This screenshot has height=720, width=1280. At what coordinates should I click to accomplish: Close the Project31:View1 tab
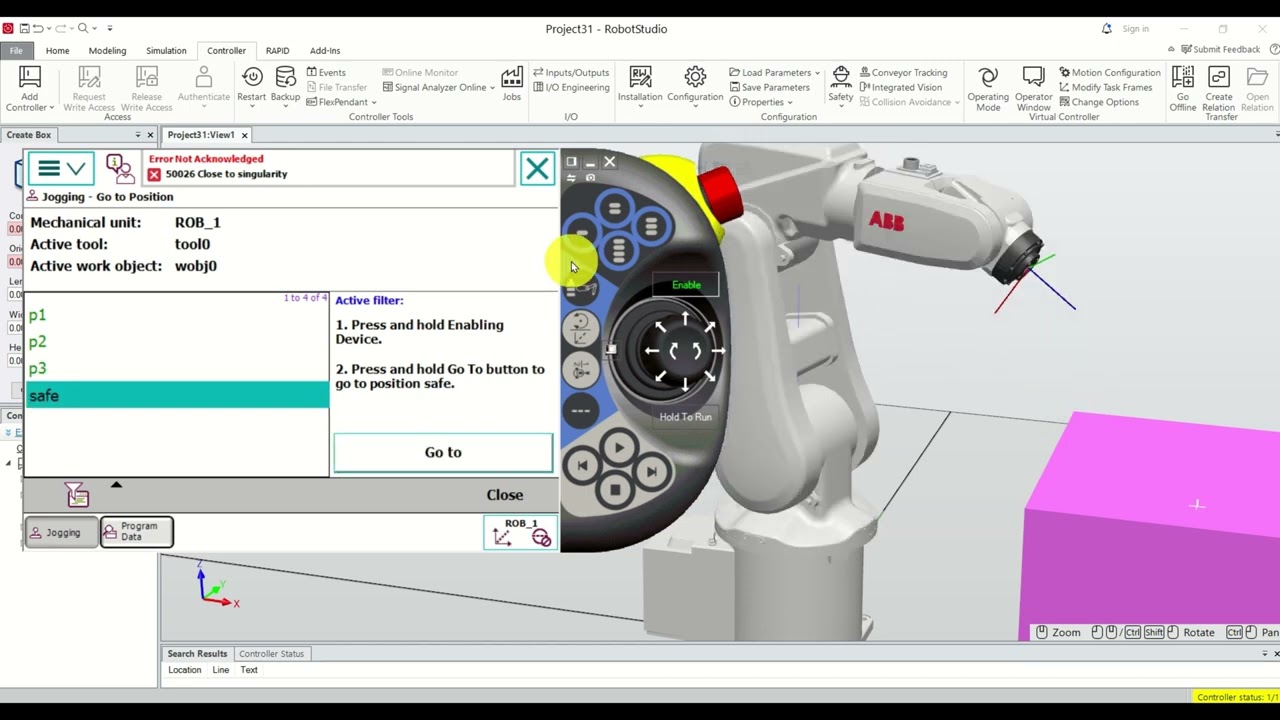click(x=244, y=135)
